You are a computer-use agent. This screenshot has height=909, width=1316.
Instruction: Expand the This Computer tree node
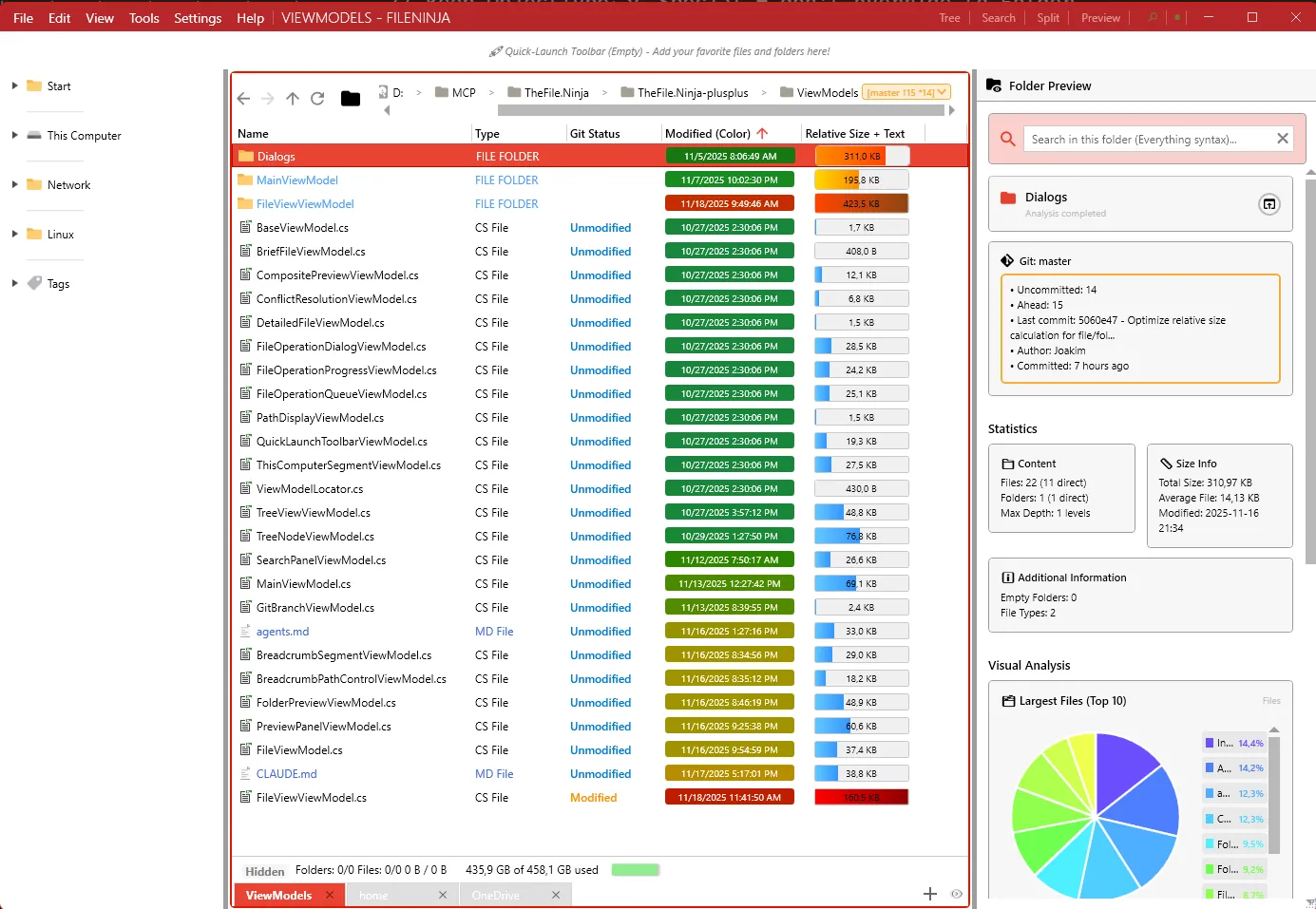(14, 135)
